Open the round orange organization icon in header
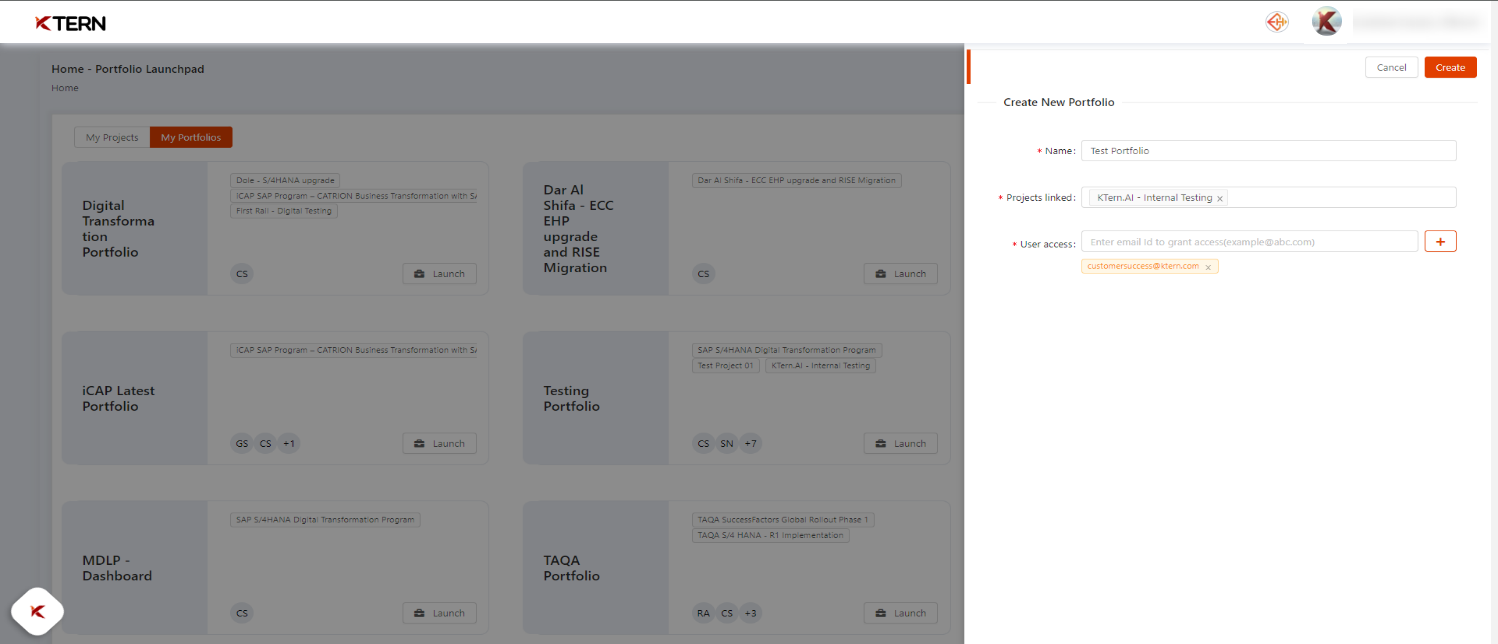This screenshot has width=1498, height=644. pyautogui.click(x=1277, y=22)
